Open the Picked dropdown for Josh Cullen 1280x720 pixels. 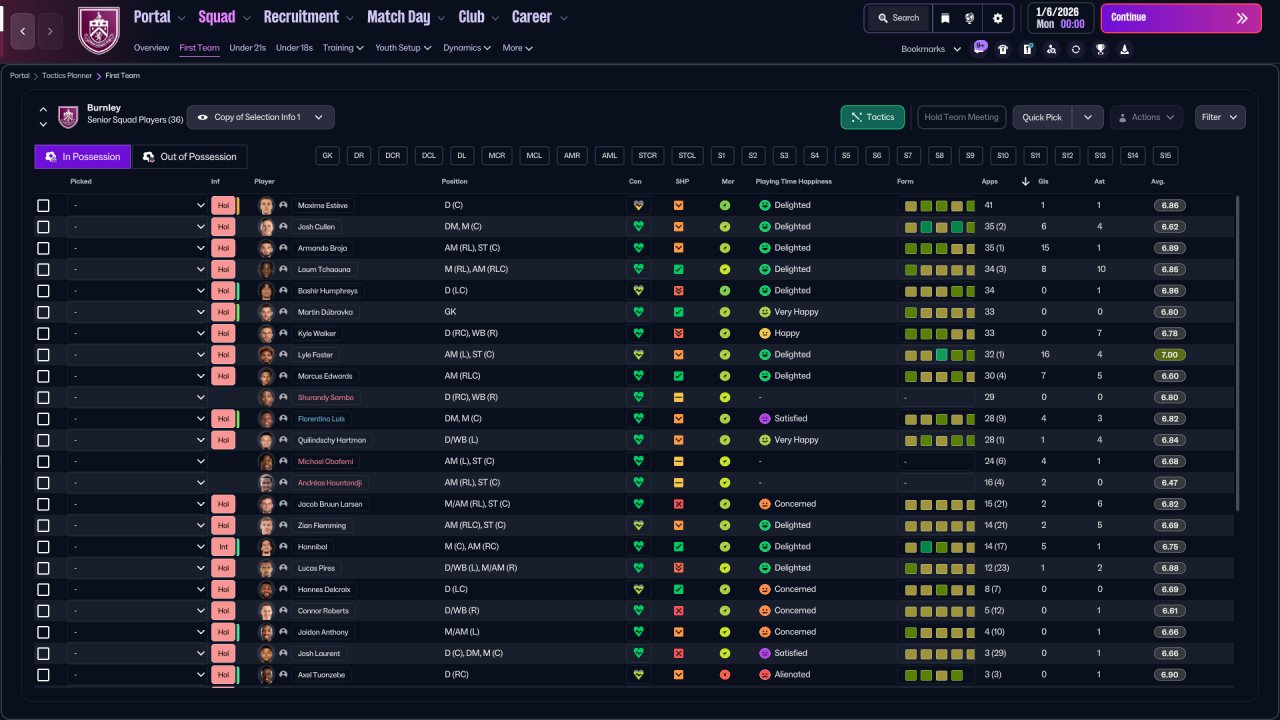click(x=138, y=227)
